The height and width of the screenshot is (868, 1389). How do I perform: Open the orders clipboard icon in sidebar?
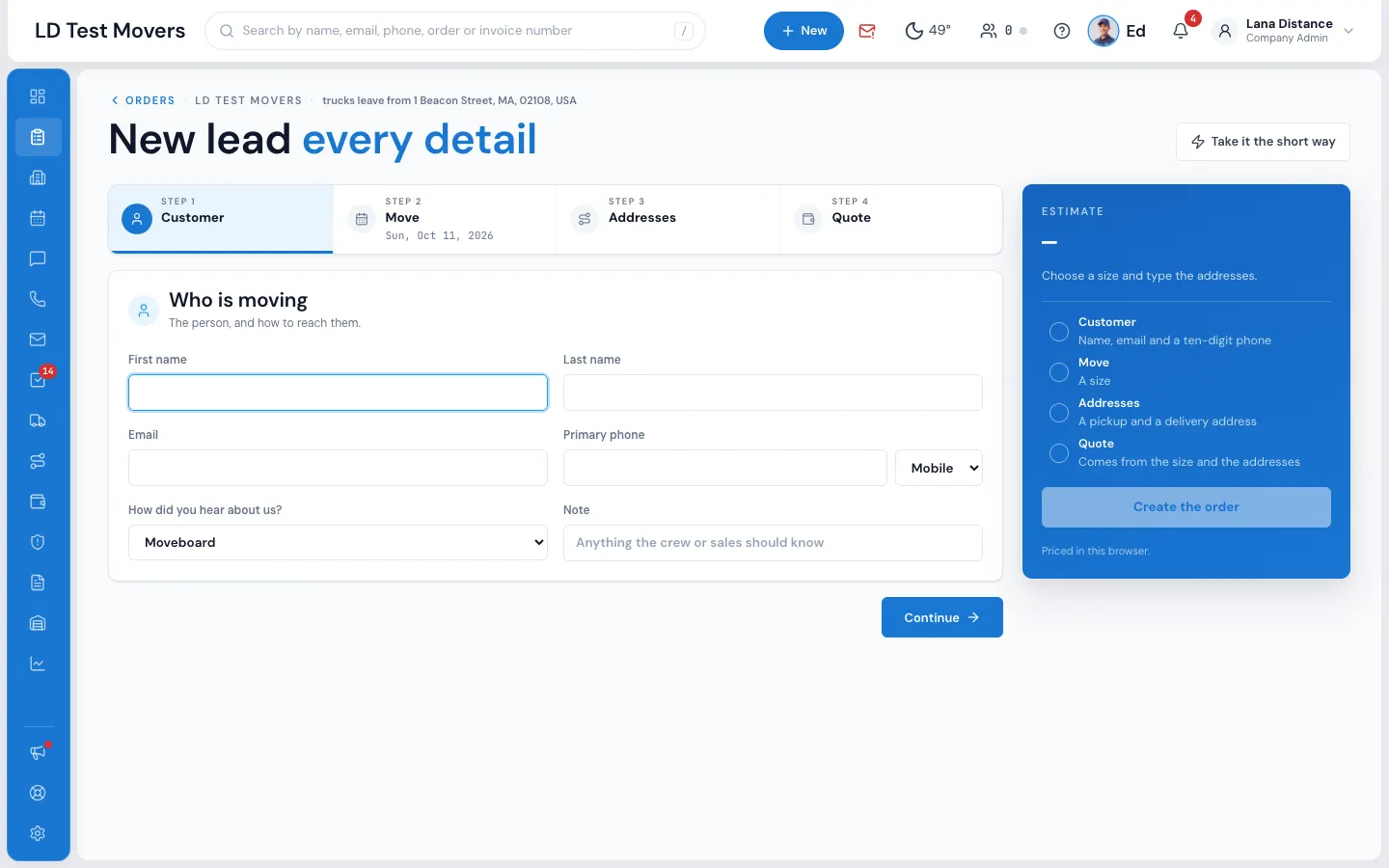coord(38,137)
